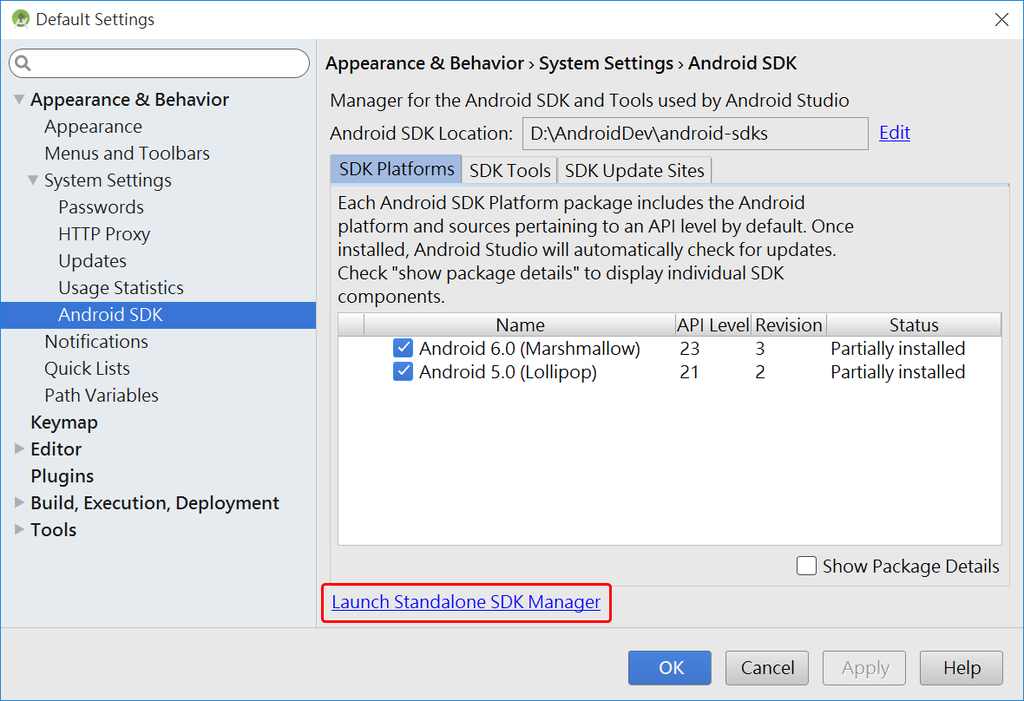Open Path Variables settings
Screen dimensions: 1024x701
[x=102, y=395]
